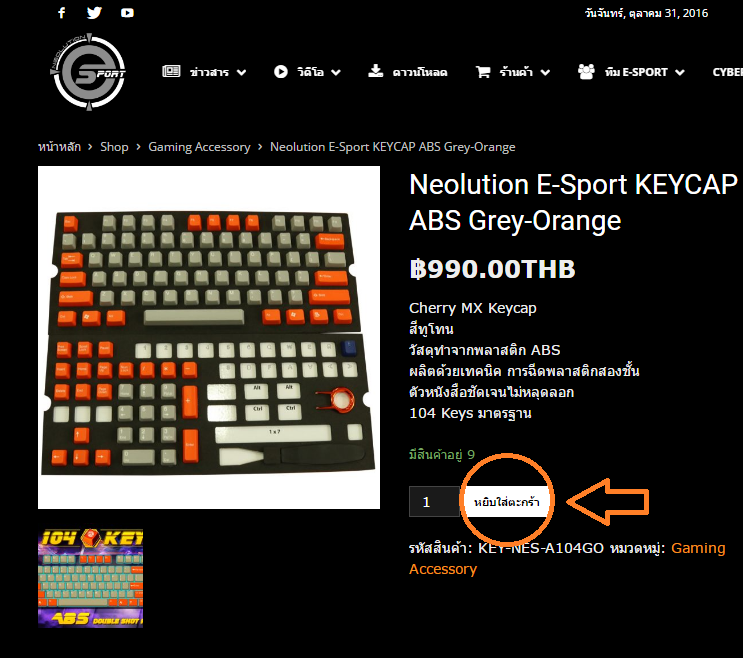Screen dimensions: 743x658
Task: Click the หยิบใส่ตะกร้า add-to-cart button
Action: coord(506,502)
